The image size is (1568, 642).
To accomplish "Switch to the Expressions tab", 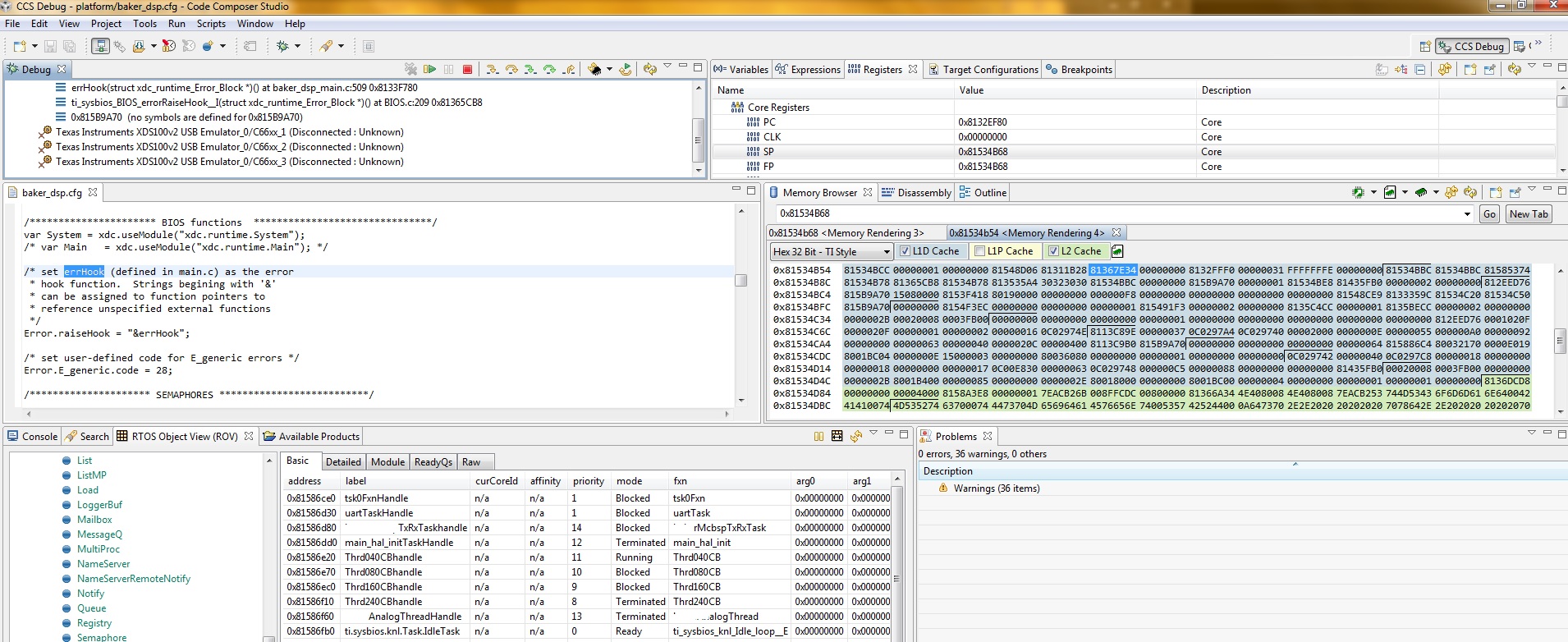I will 808,70.
